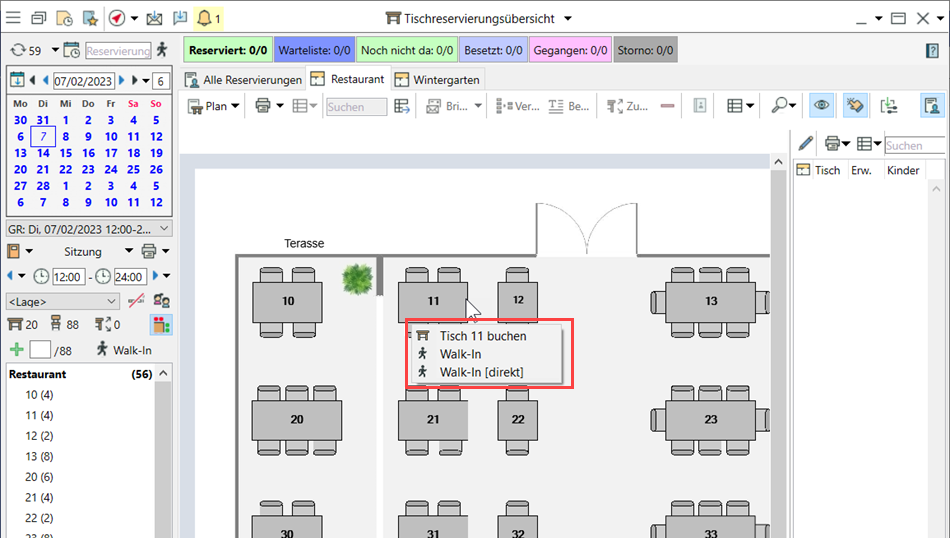Open the <Lage> dropdown

click(63, 301)
